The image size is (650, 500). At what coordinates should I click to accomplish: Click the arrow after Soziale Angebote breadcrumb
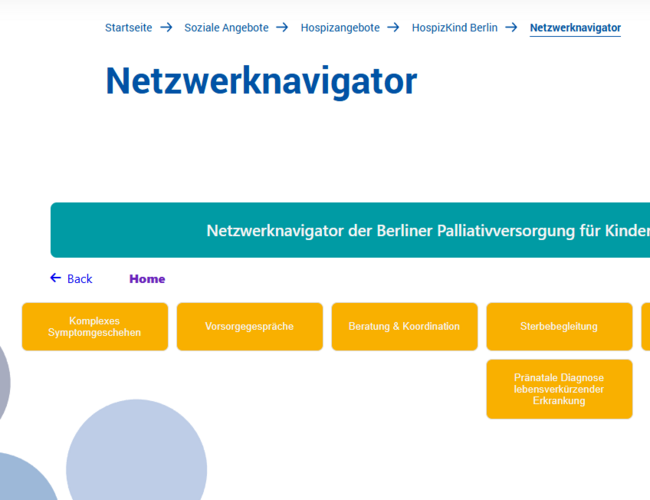[x=282, y=28]
